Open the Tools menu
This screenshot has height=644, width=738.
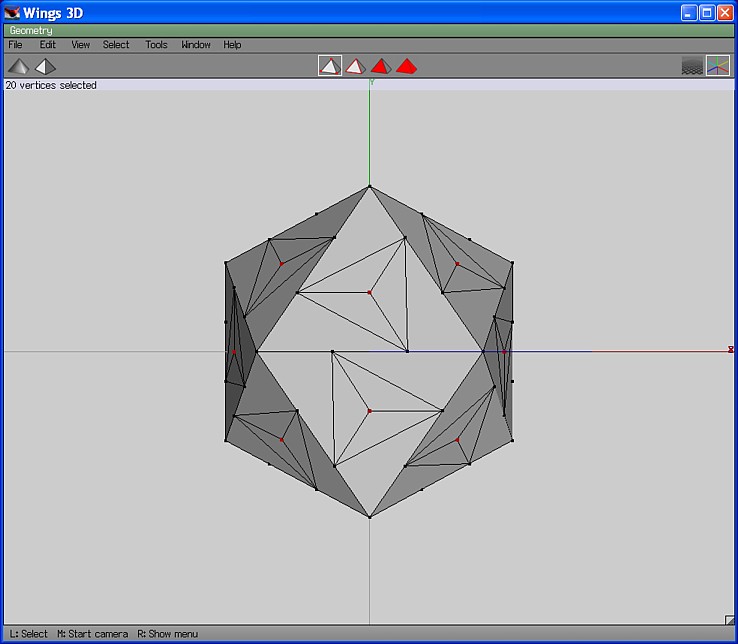(156, 45)
